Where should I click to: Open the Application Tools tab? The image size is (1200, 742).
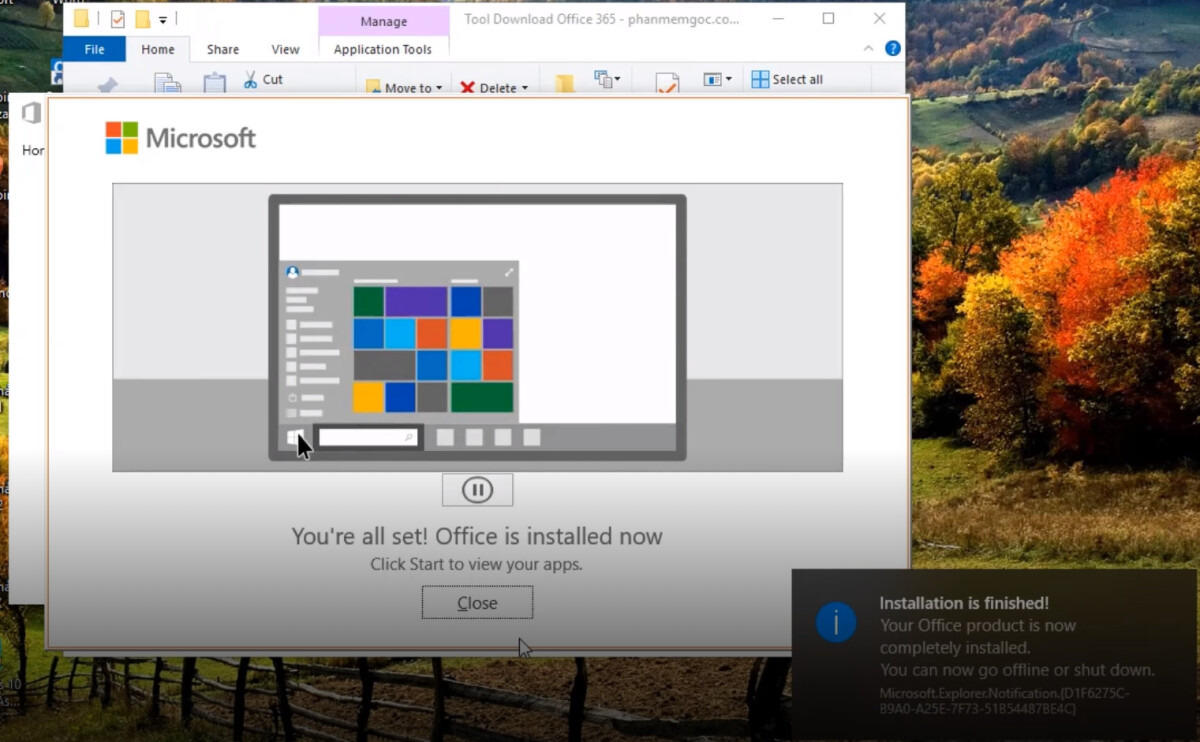coord(383,49)
